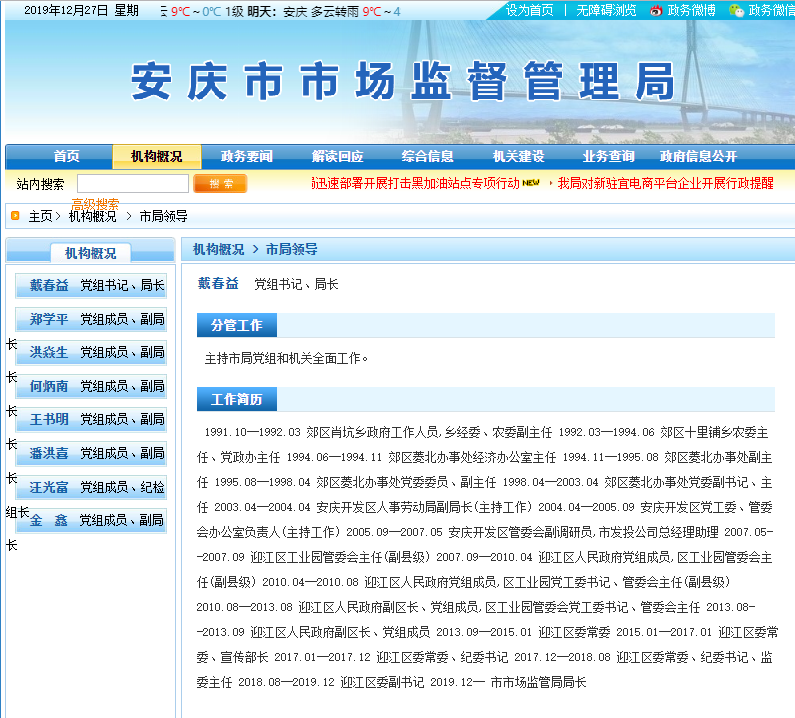Open the 业务查询 navigation tab
The width and height of the screenshot is (795, 718).
click(x=608, y=156)
